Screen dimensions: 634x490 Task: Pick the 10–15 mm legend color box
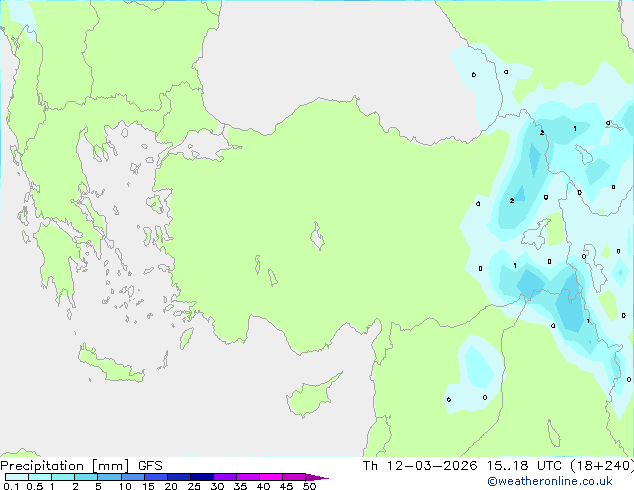pyautogui.click(x=132, y=477)
